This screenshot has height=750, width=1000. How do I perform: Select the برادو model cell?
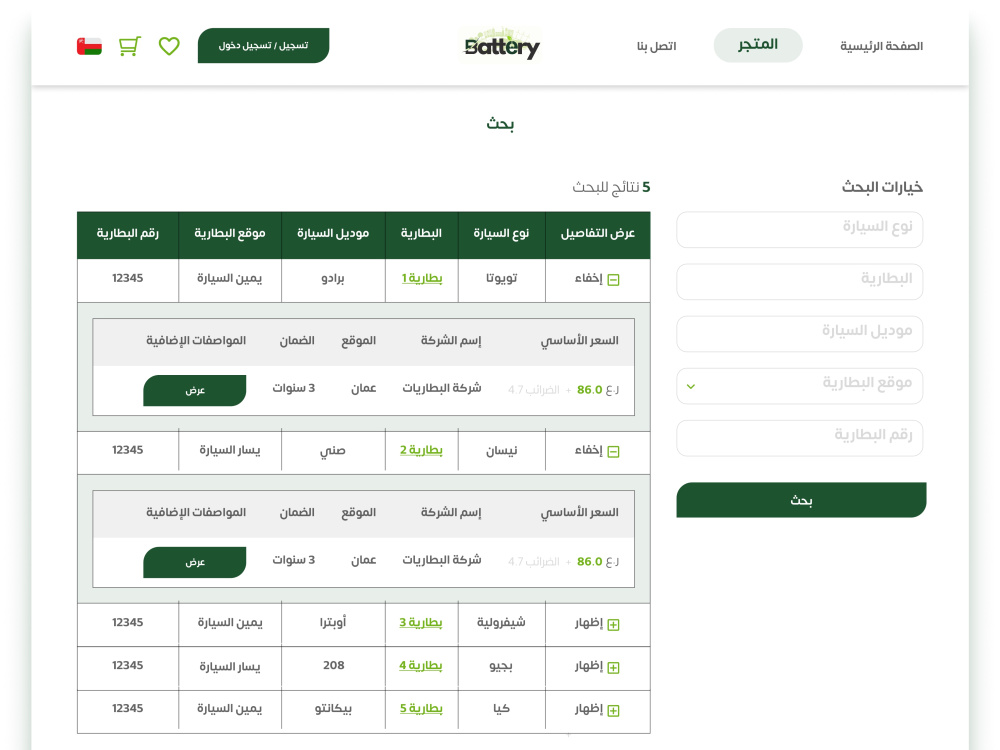click(333, 279)
